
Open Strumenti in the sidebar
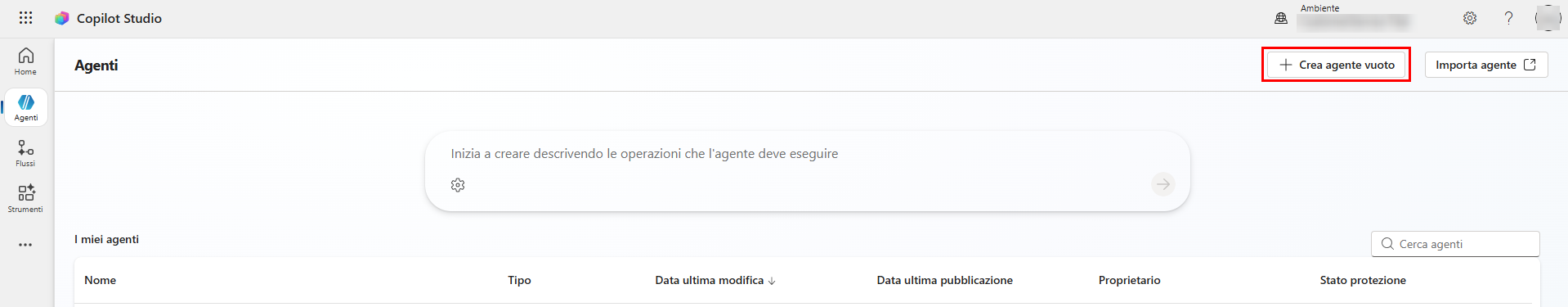point(25,199)
